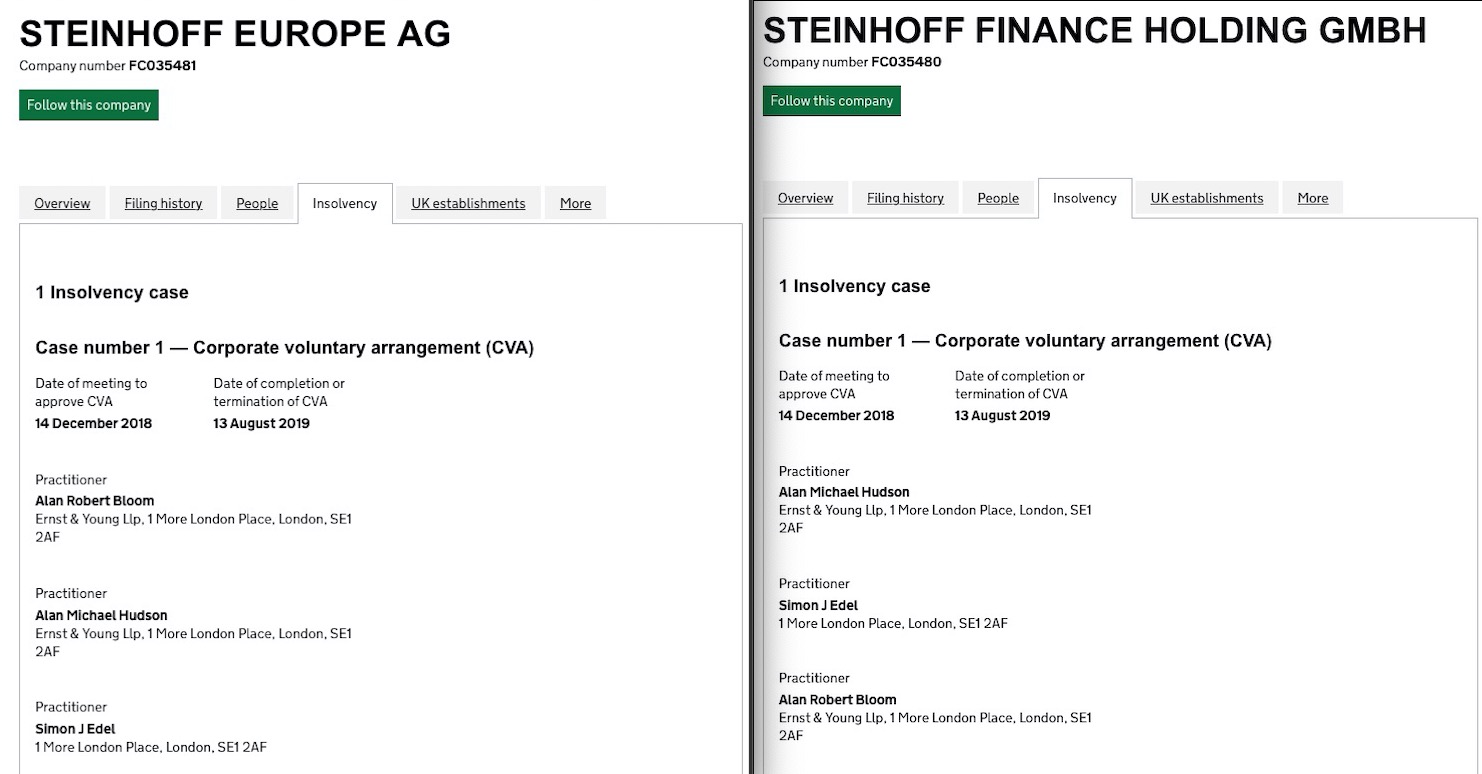The width and height of the screenshot is (1482, 774).
Task: Select the Insolvency tab for Steinhoff Finance Holding
Action: click(1084, 198)
